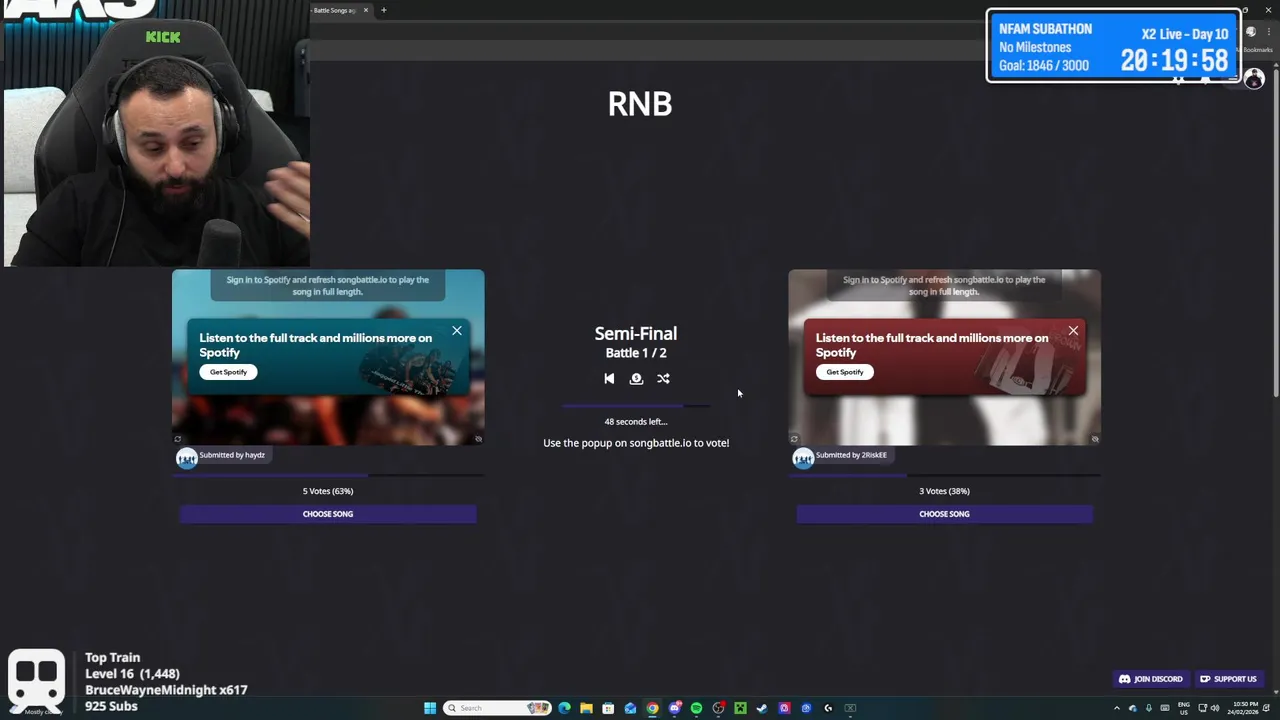Click the Submitted by 2RiskEE label
This screenshot has width=1280, height=720.
point(851,455)
